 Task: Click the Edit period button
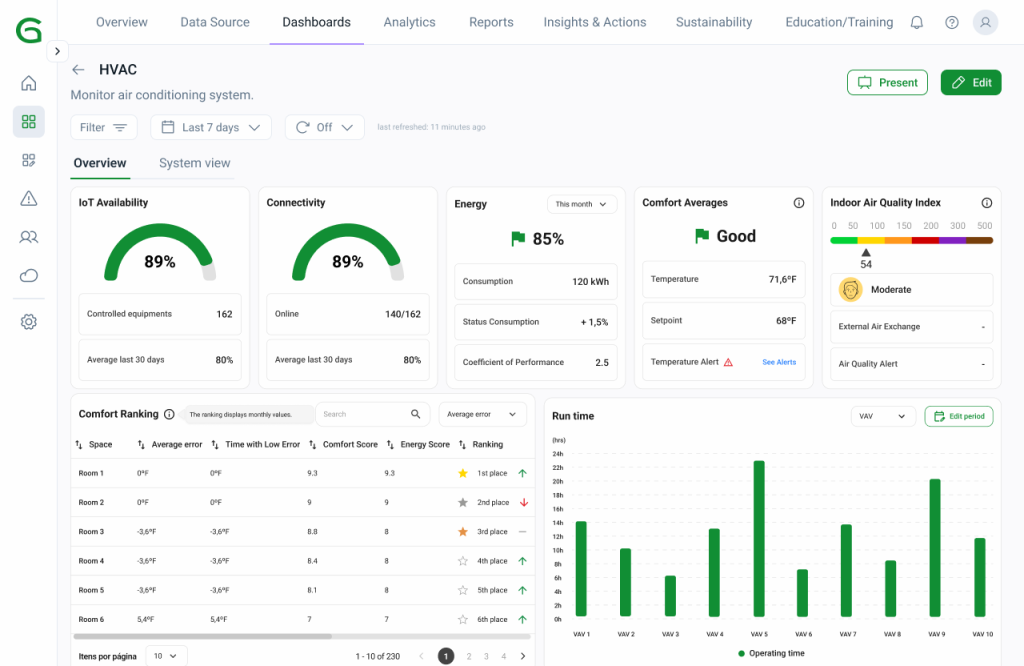click(958, 416)
